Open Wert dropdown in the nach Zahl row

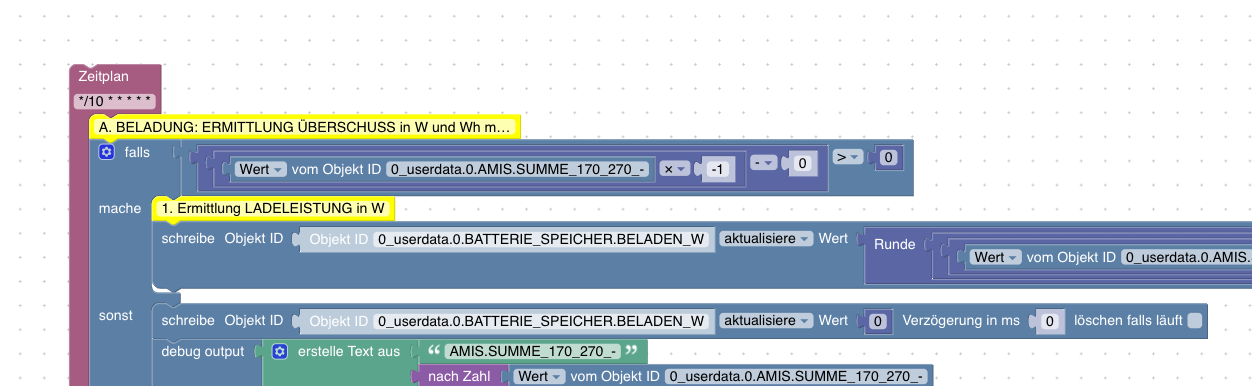[539, 376]
